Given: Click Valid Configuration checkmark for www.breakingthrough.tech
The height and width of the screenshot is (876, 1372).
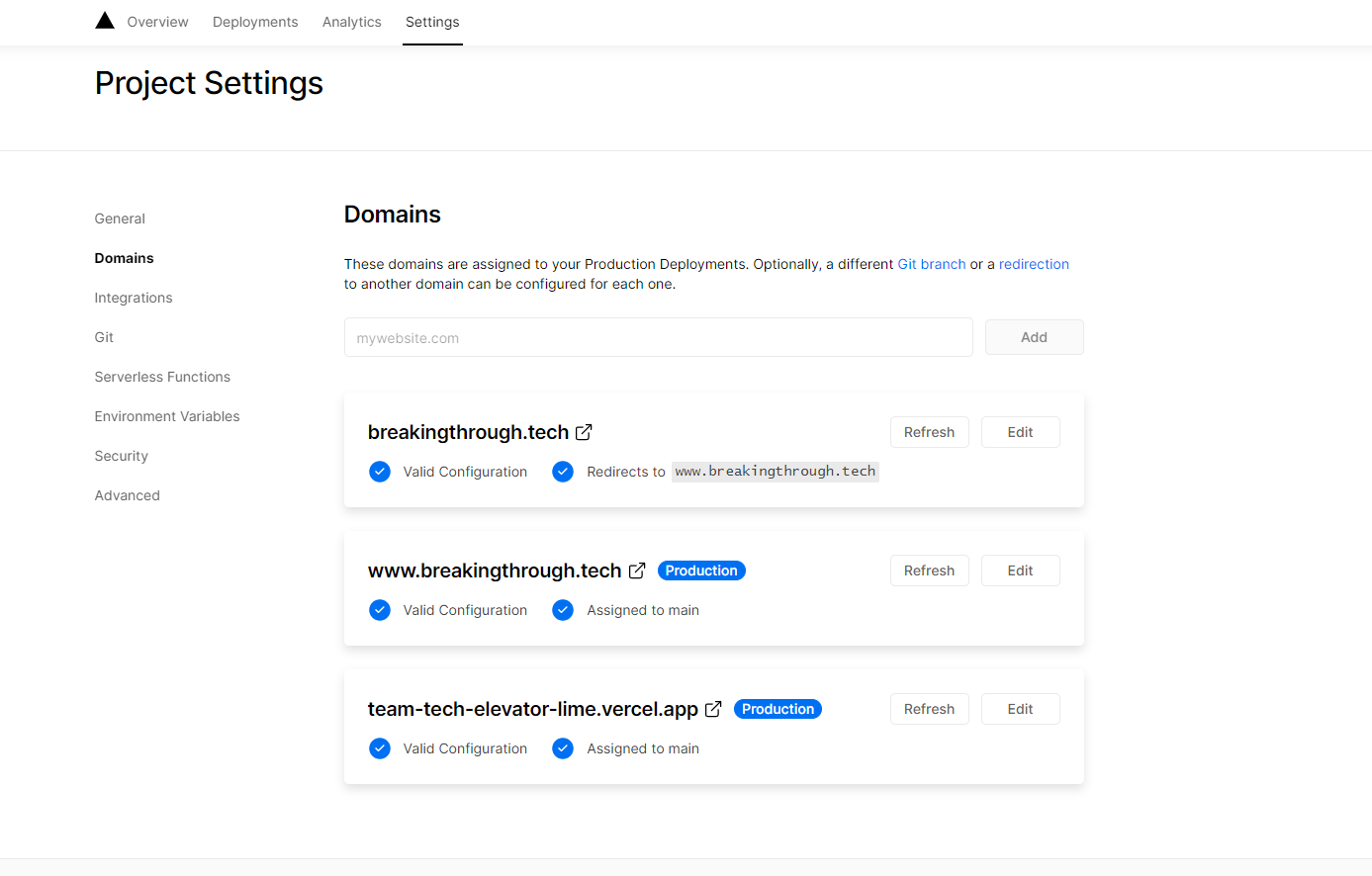Looking at the screenshot, I should [380, 610].
